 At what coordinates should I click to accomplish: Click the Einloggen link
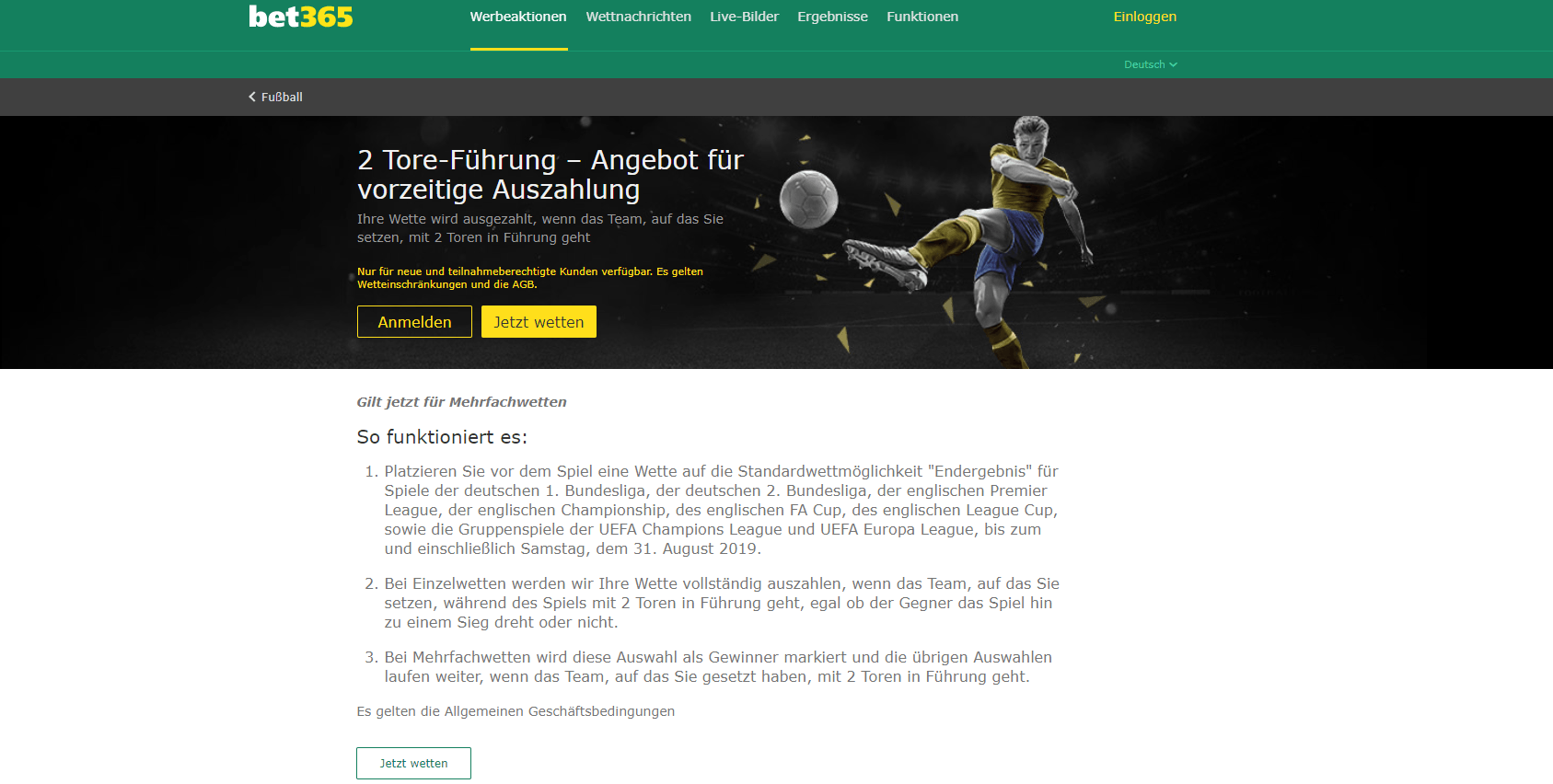[x=1144, y=17]
